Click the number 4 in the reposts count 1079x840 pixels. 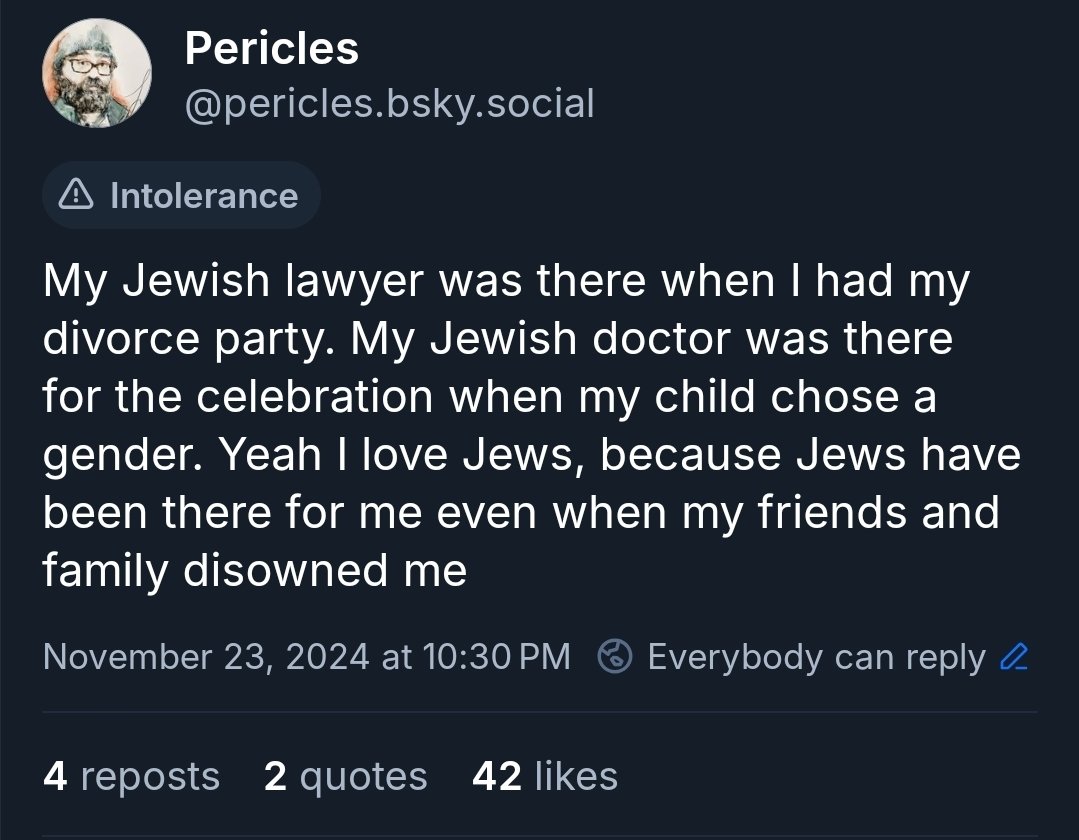55,776
